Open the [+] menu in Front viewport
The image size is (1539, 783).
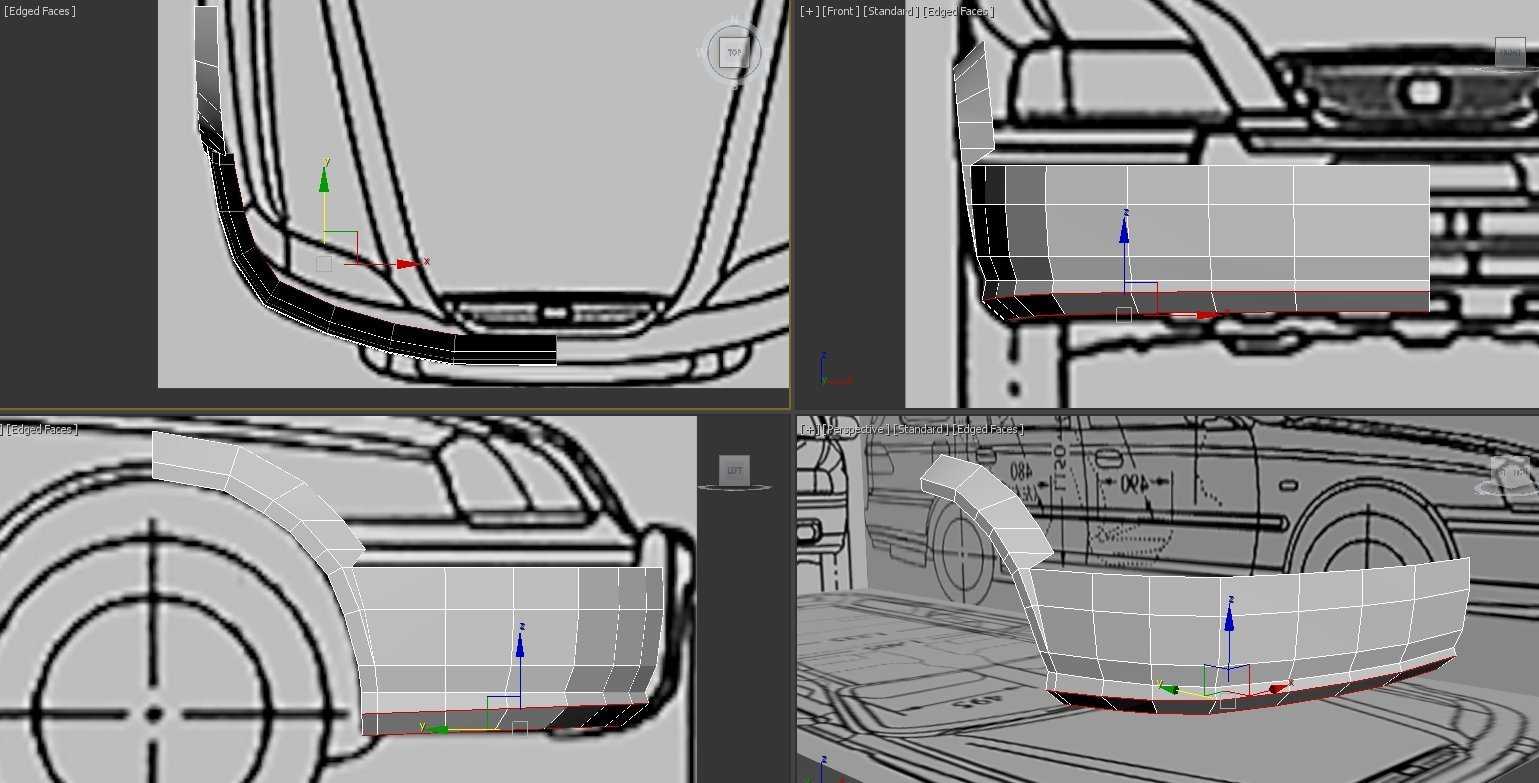coord(809,11)
